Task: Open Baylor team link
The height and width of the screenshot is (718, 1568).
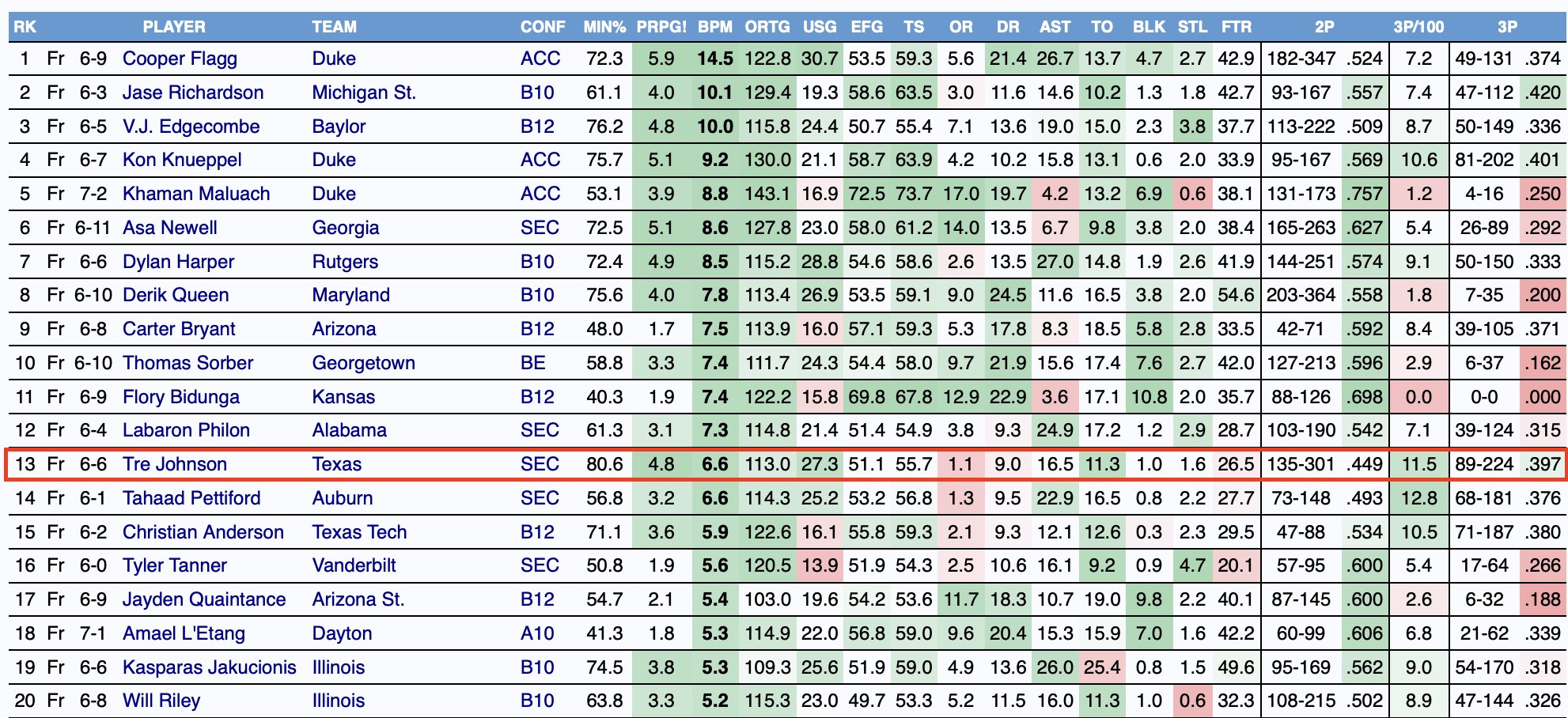Action: pos(339,127)
